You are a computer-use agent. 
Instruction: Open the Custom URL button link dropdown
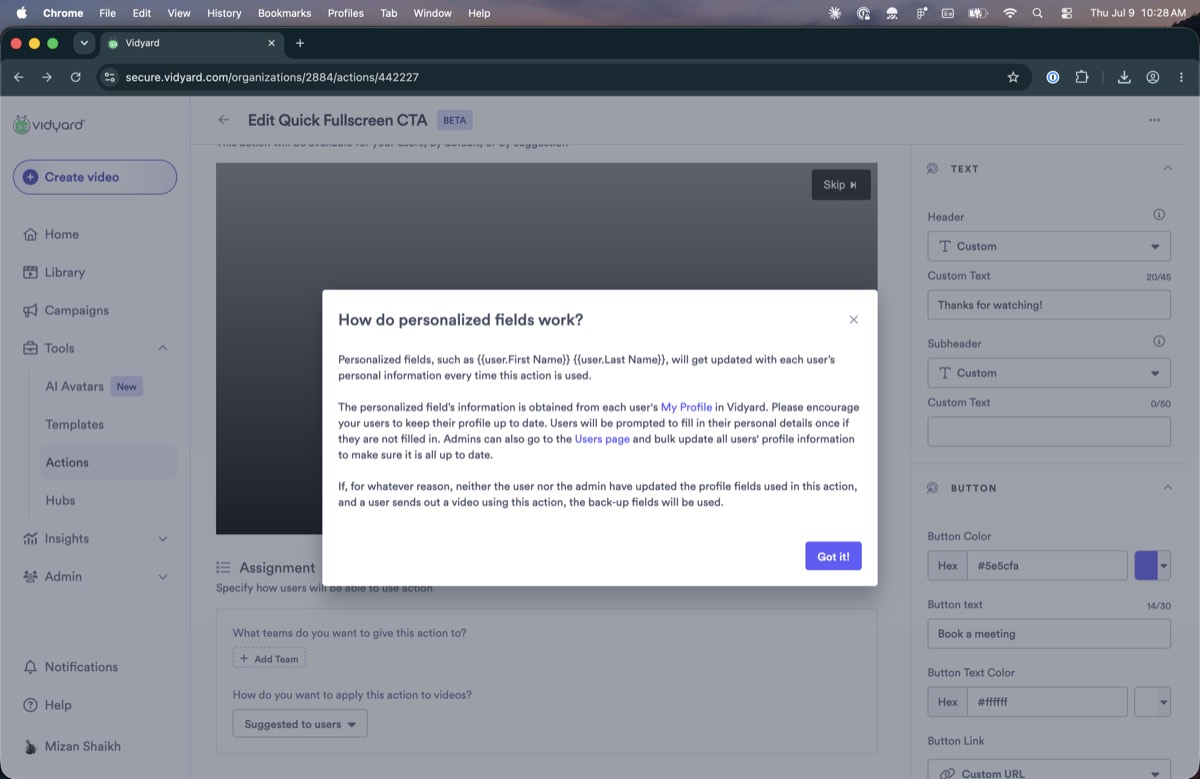pos(1049,772)
